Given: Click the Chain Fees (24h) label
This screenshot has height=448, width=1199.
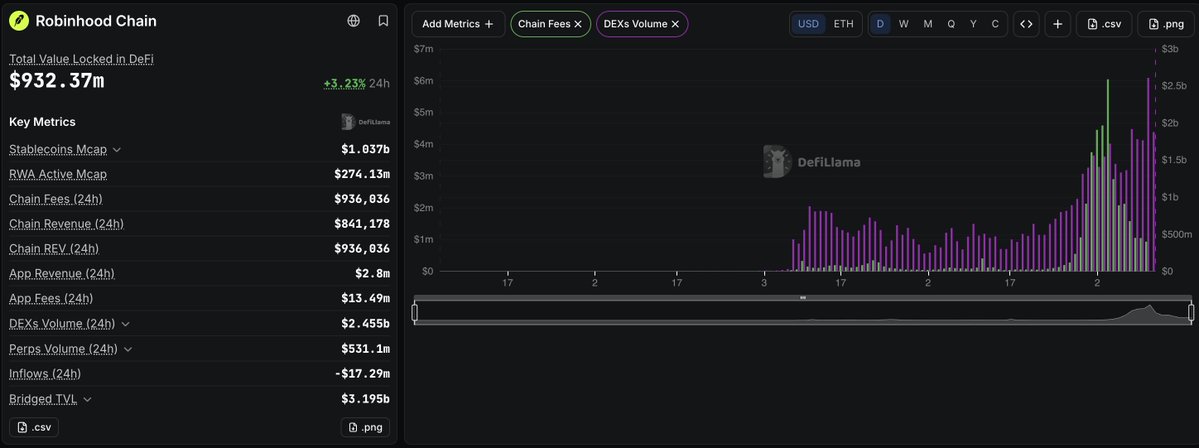Looking at the screenshot, I should 56,199.
